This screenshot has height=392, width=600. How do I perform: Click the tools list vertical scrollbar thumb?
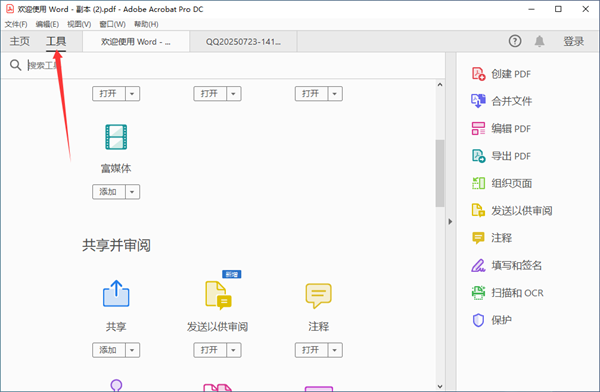pos(440,173)
